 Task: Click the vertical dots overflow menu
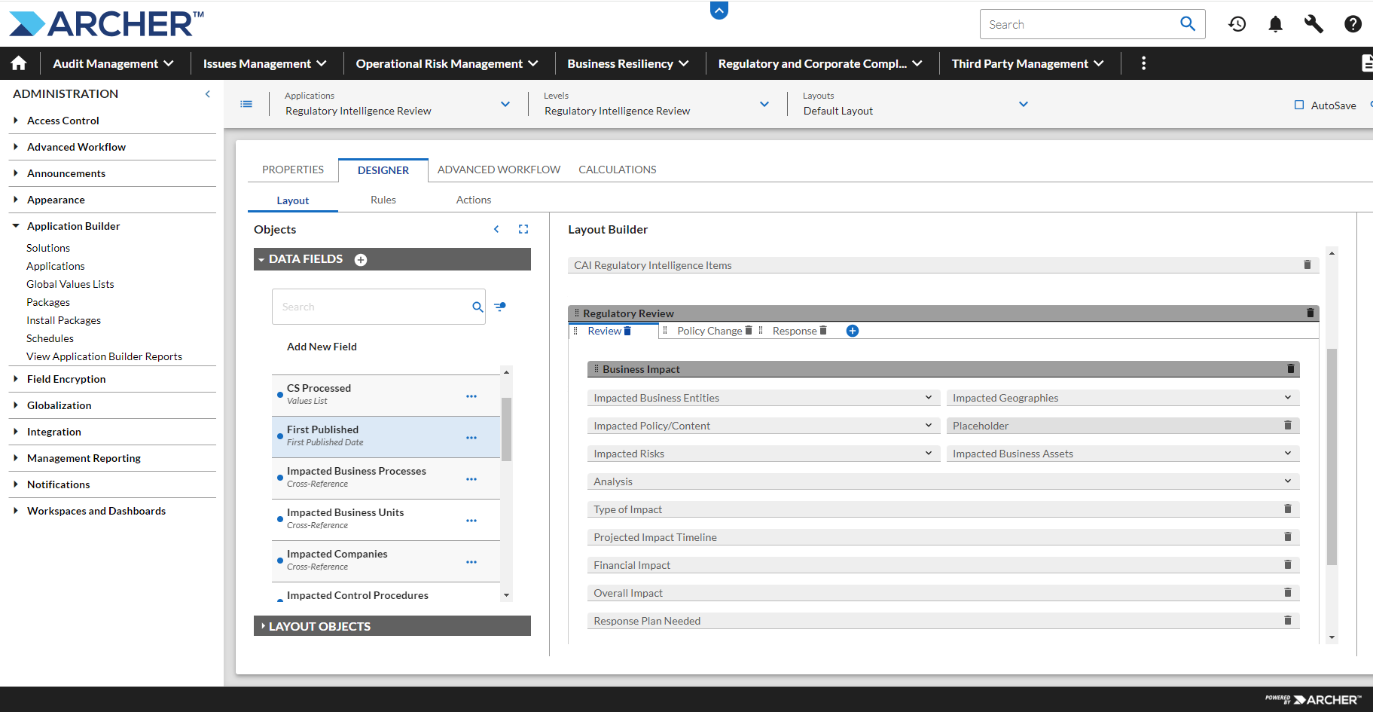pyautogui.click(x=1144, y=63)
